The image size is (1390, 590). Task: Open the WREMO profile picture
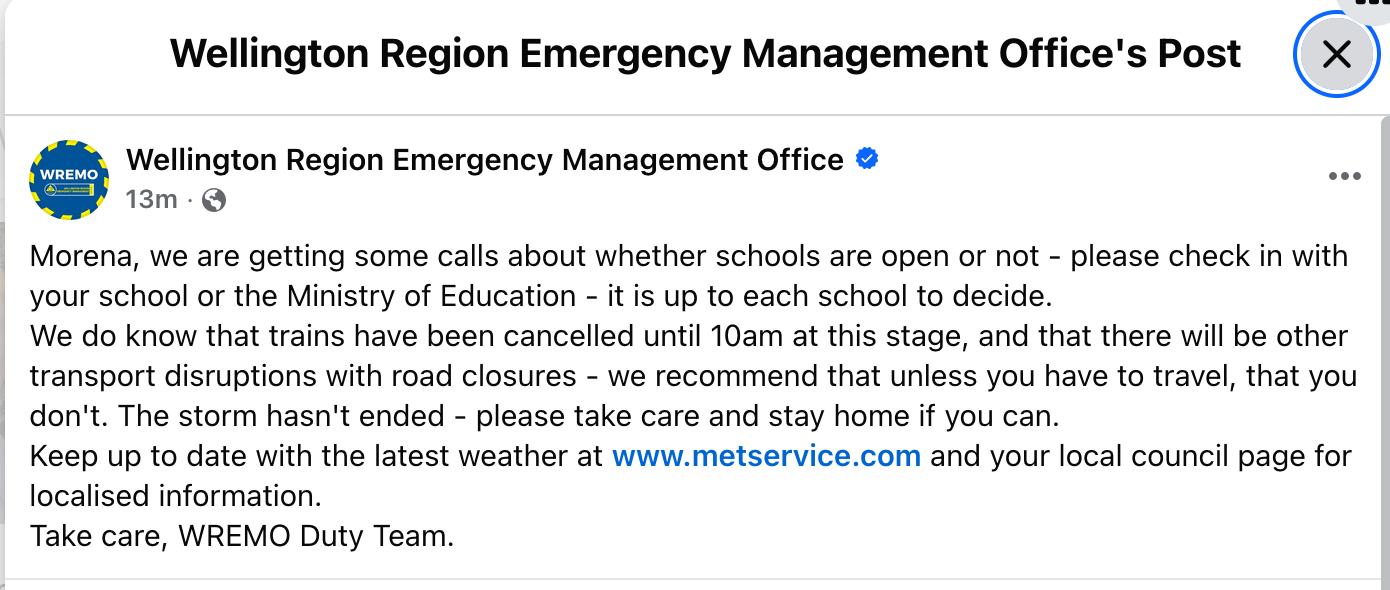[x=69, y=180]
